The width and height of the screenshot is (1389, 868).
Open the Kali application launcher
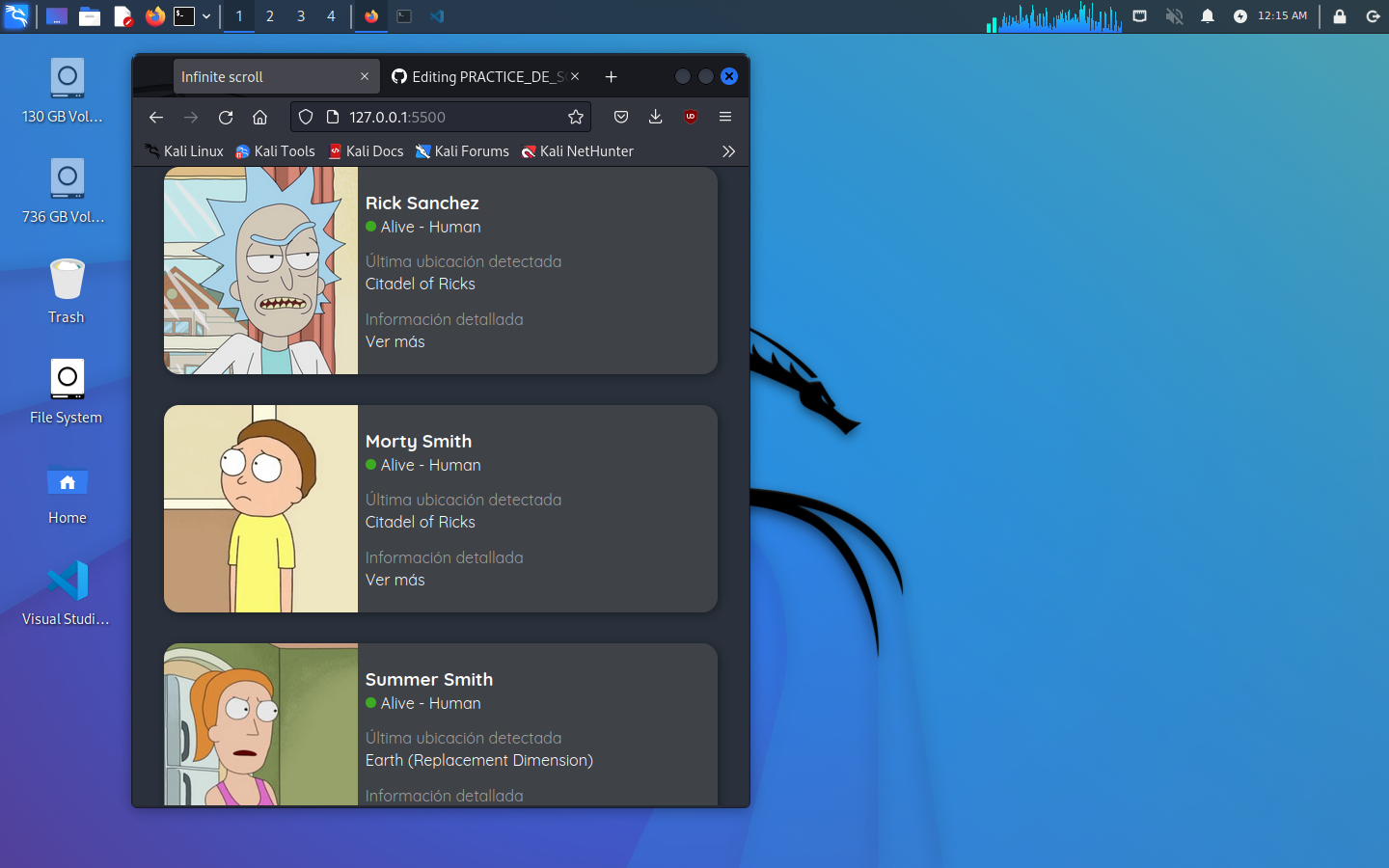[16, 15]
